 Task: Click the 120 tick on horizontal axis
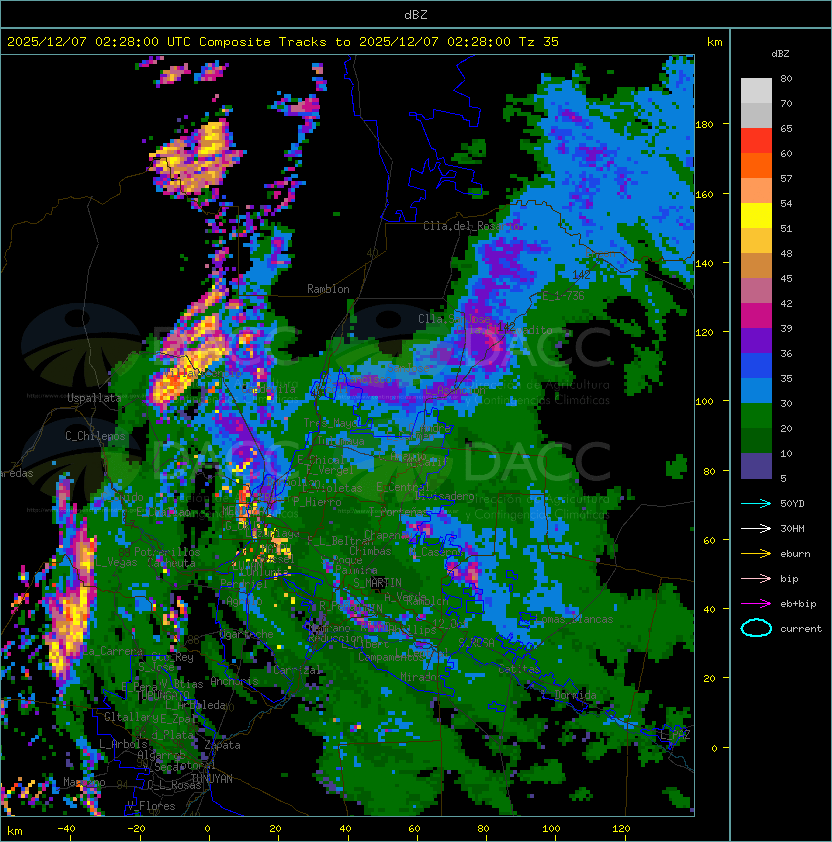(x=621, y=829)
